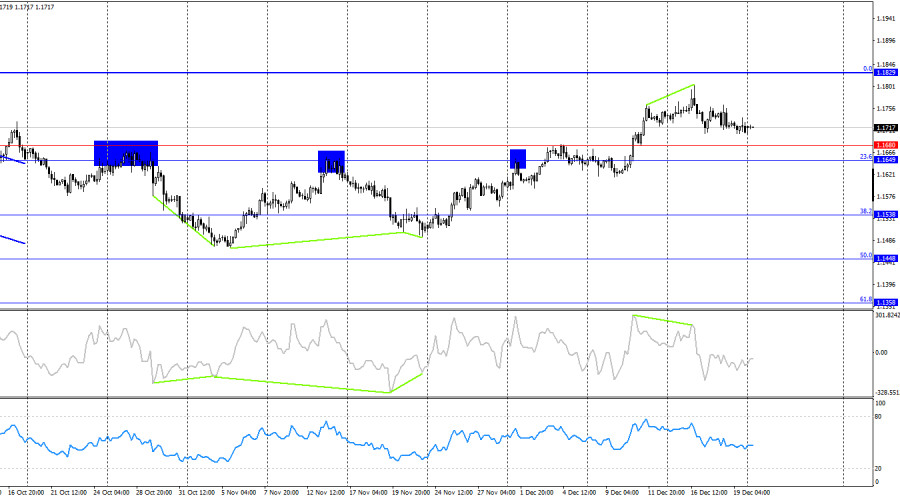The image size is (900, 500).
Task: Select the small blue rectangle near 1 Dec
Action: (x=517, y=158)
